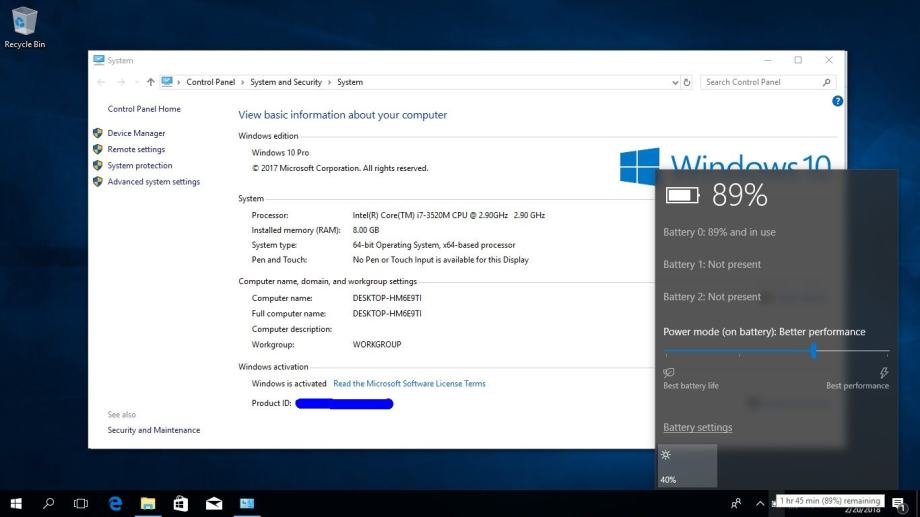
Task: Open taskbar search magnifier
Action: (49, 504)
